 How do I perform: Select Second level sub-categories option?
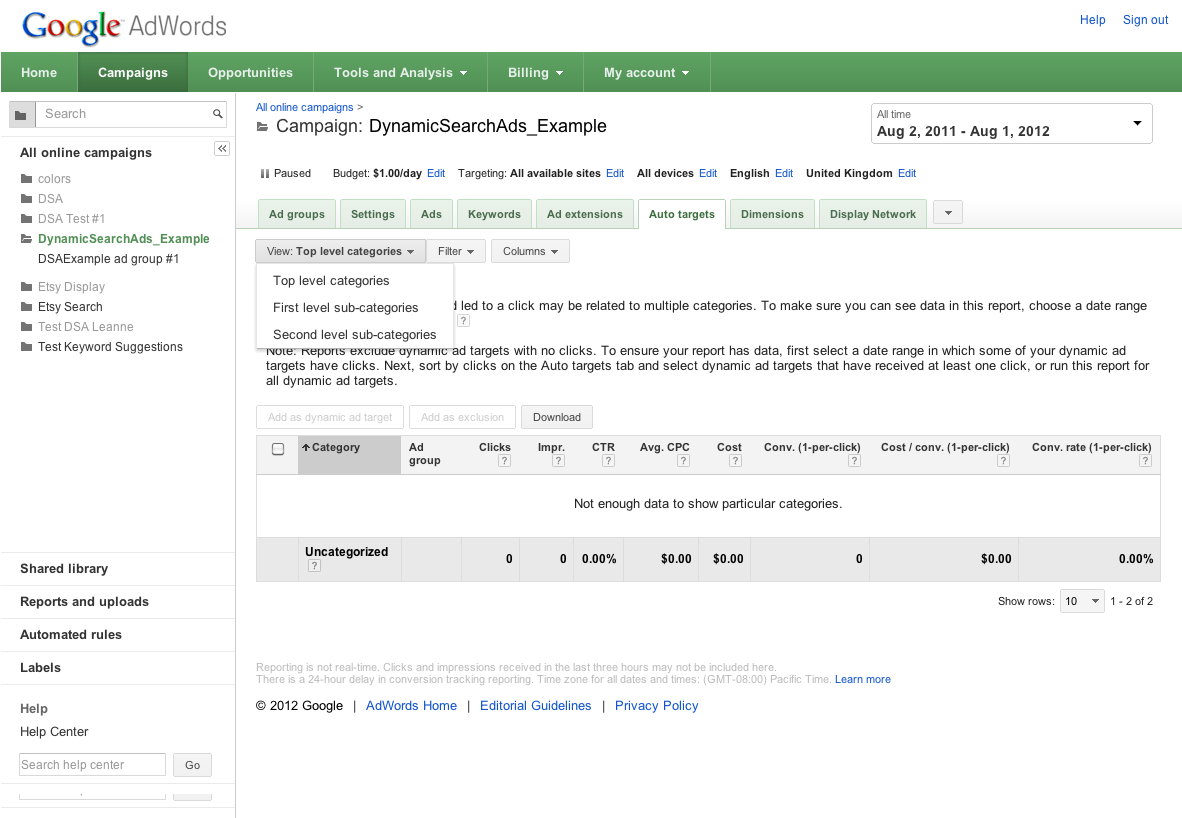354,335
